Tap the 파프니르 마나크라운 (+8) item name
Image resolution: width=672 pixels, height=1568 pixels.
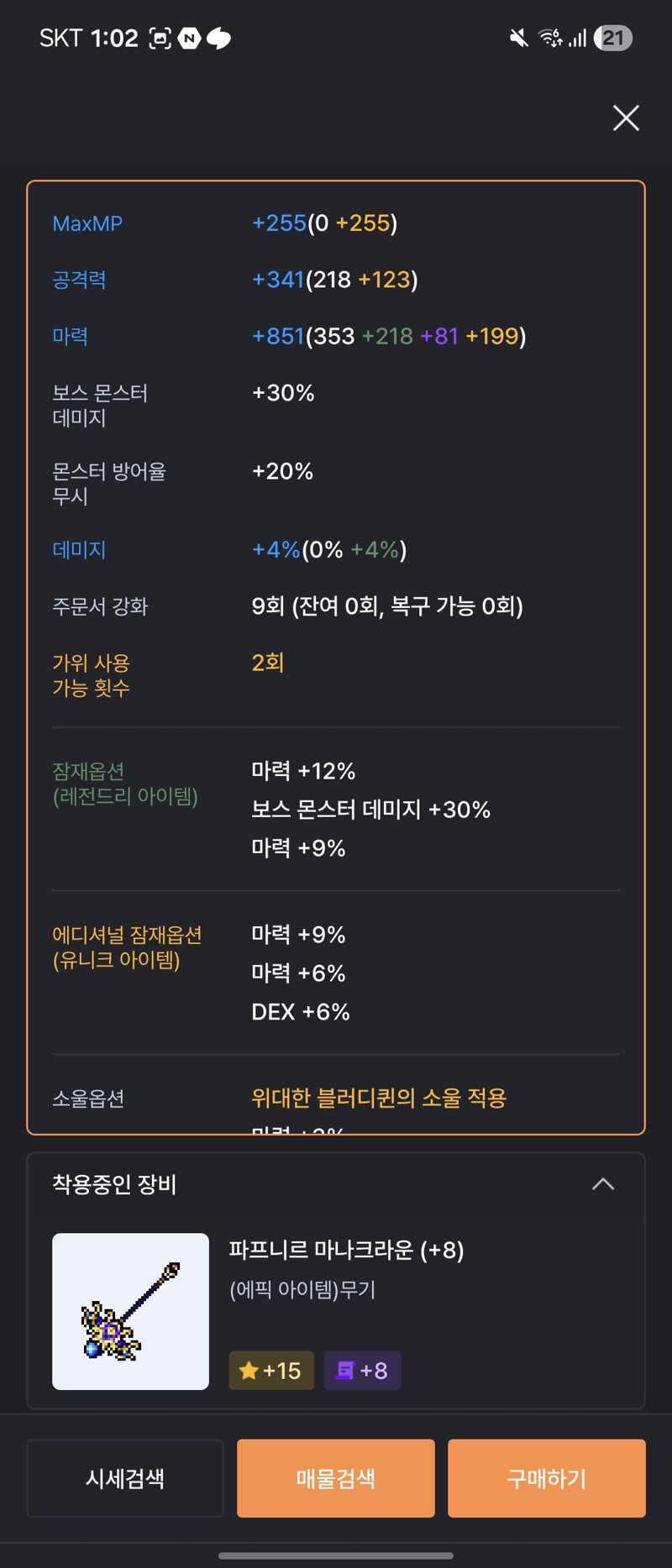[x=346, y=1250]
